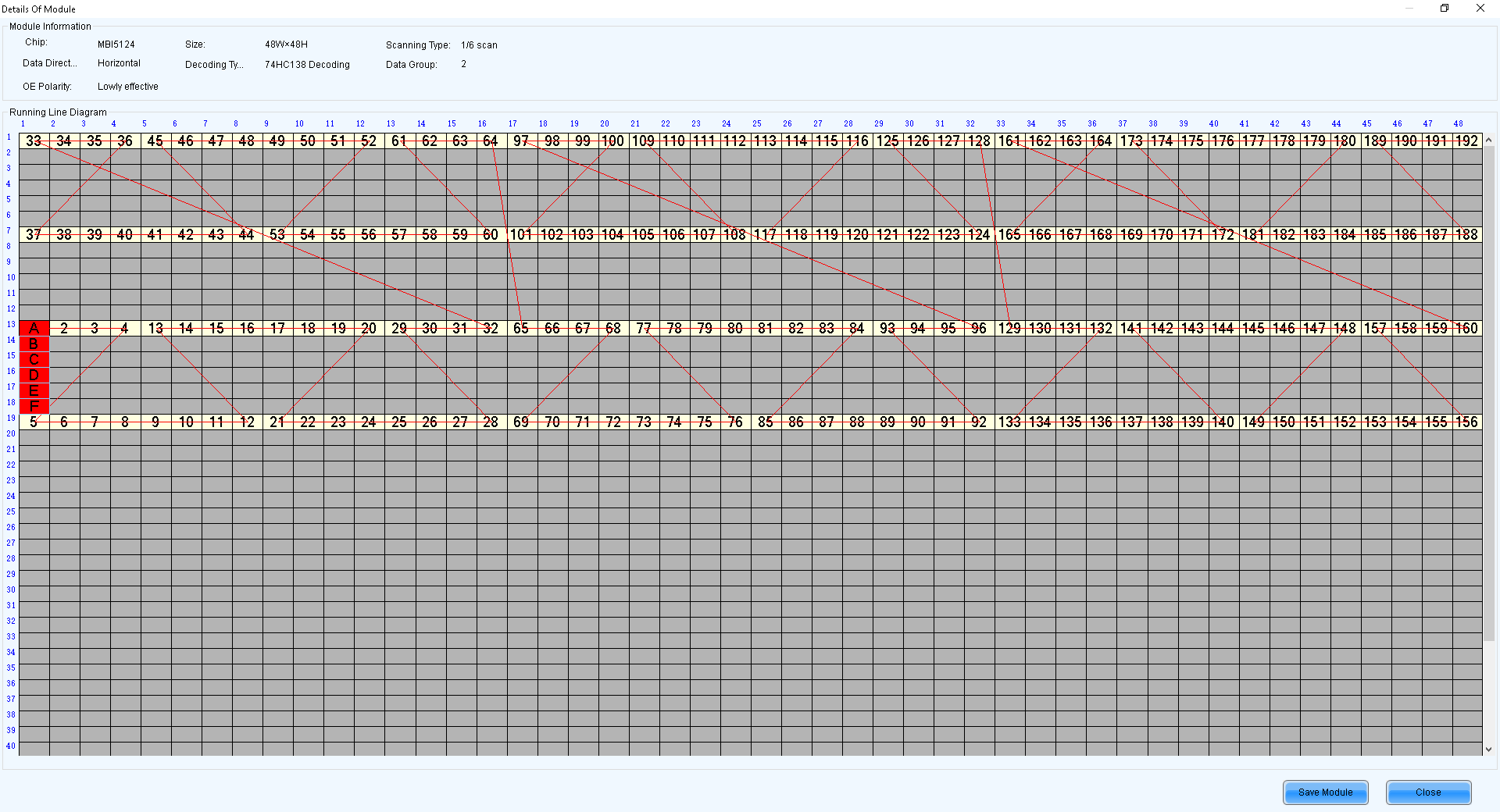Click cell numbered 100 in first row
Image resolution: width=1500 pixels, height=812 pixels.
613,141
